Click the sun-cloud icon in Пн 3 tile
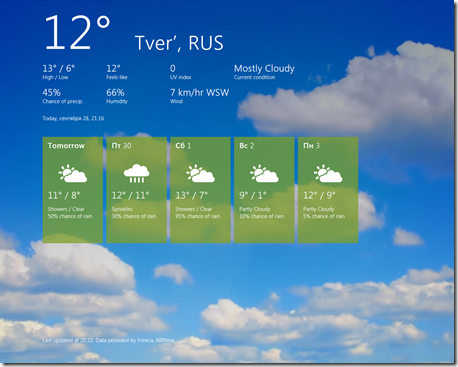The height and width of the screenshot is (367, 458). pyautogui.click(x=328, y=173)
